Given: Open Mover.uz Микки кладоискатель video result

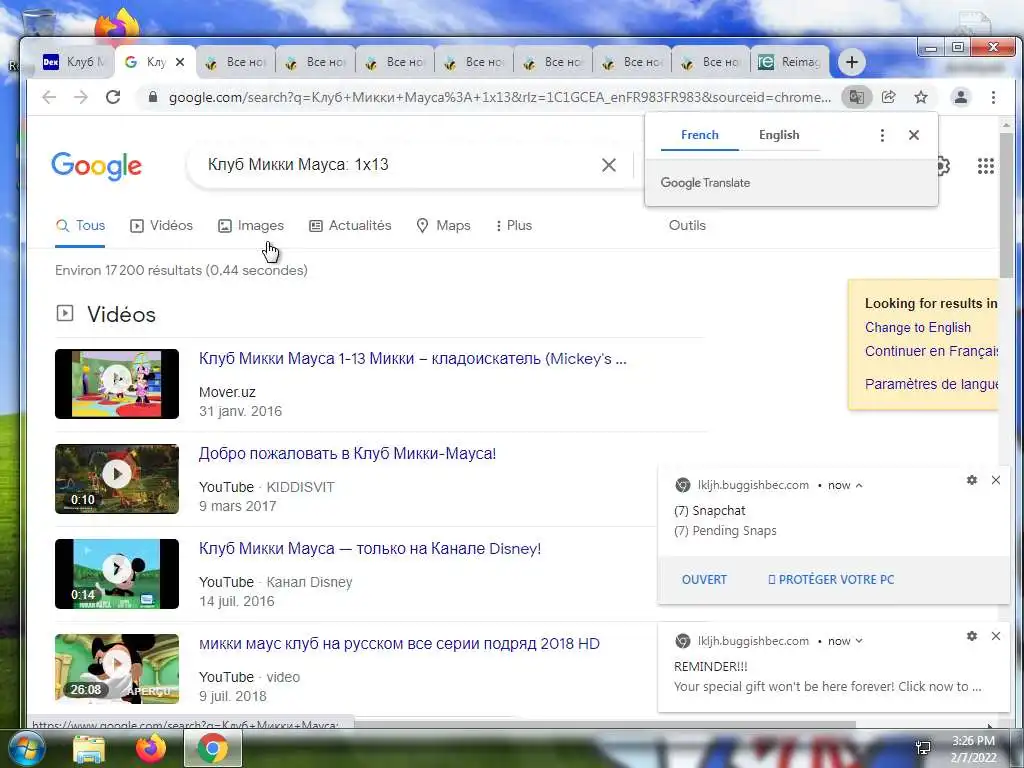Looking at the screenshot, I should (x=413, y=359).
